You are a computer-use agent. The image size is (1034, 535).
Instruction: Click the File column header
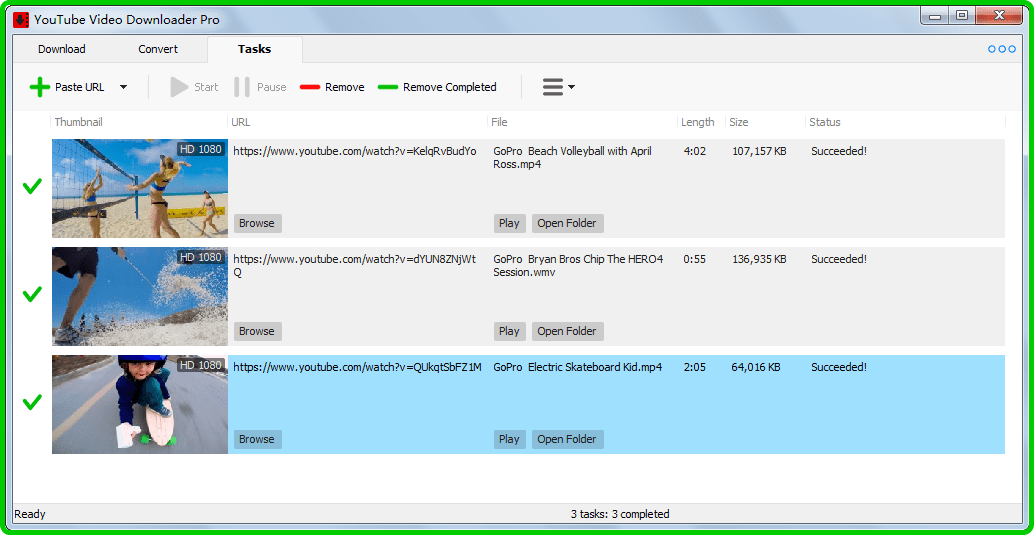coord(499,122)
